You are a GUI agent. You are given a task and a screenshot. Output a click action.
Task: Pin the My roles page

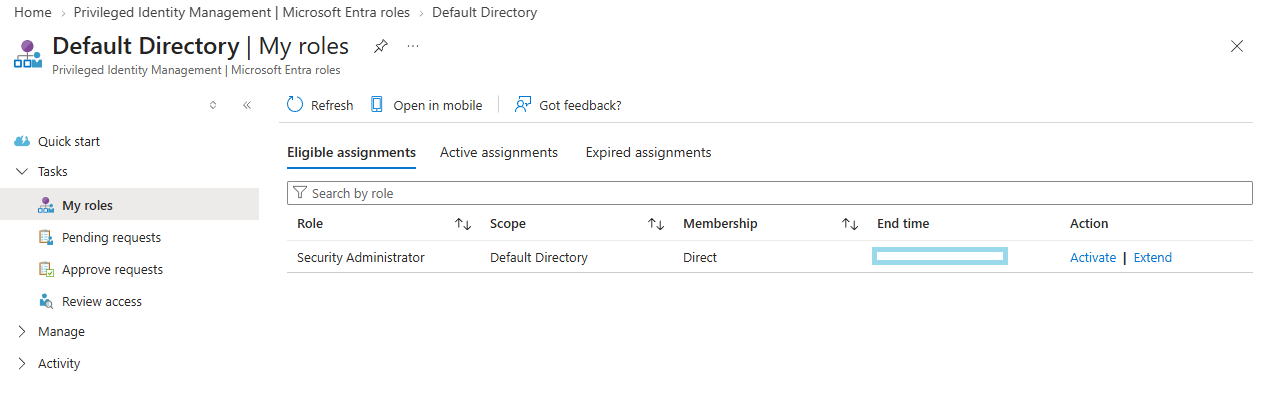[x=380, y=46]
